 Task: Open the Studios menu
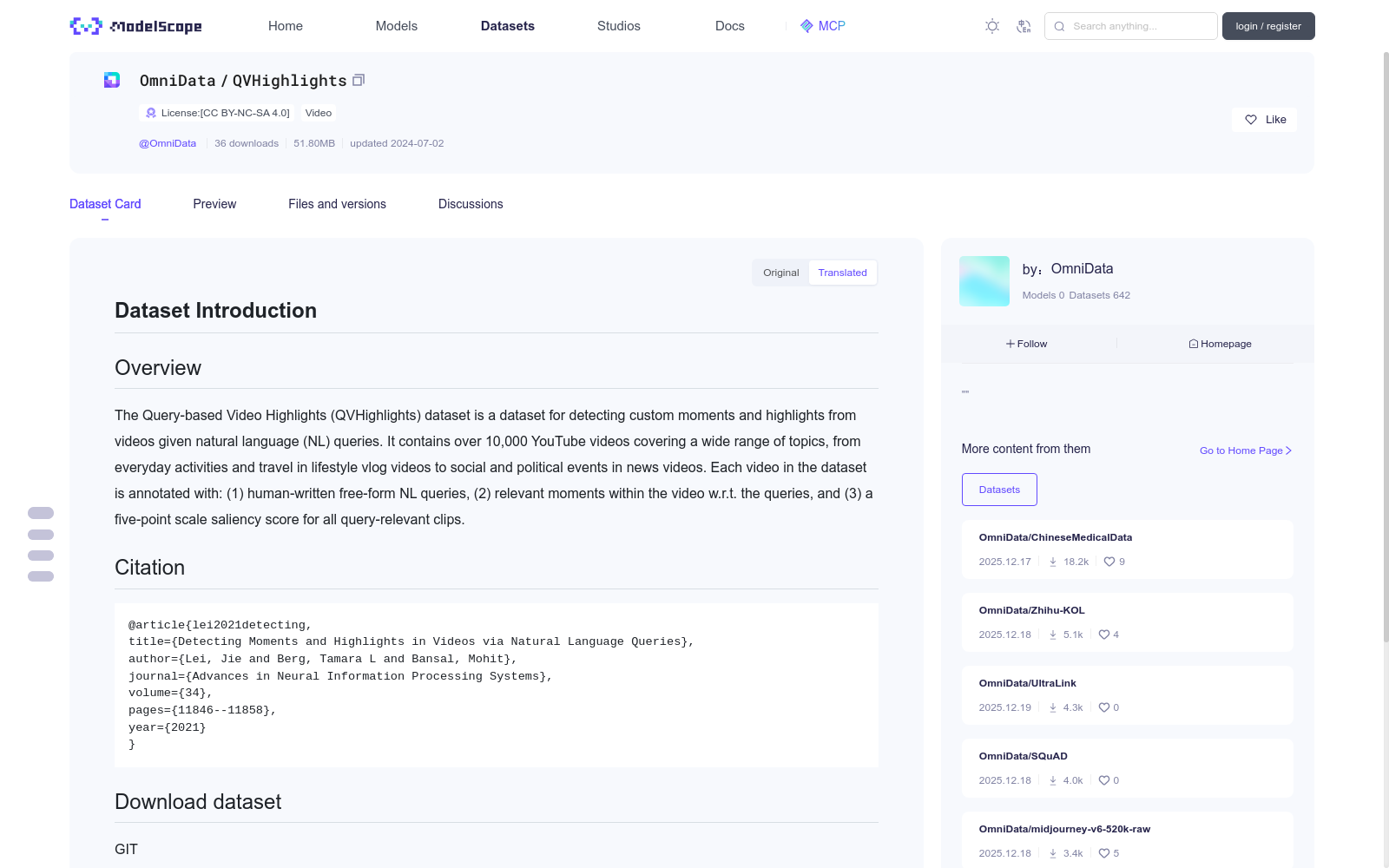coord(619,26)
